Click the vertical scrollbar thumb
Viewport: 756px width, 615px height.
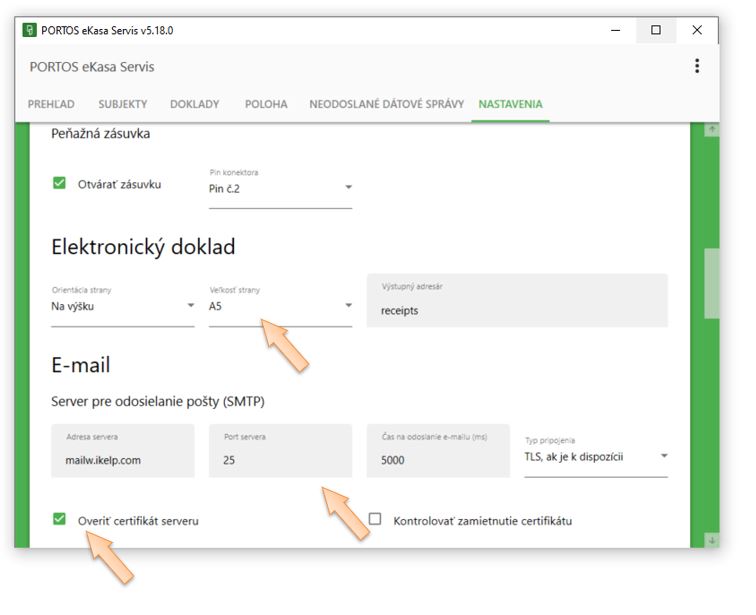click(x=712, y=282)
